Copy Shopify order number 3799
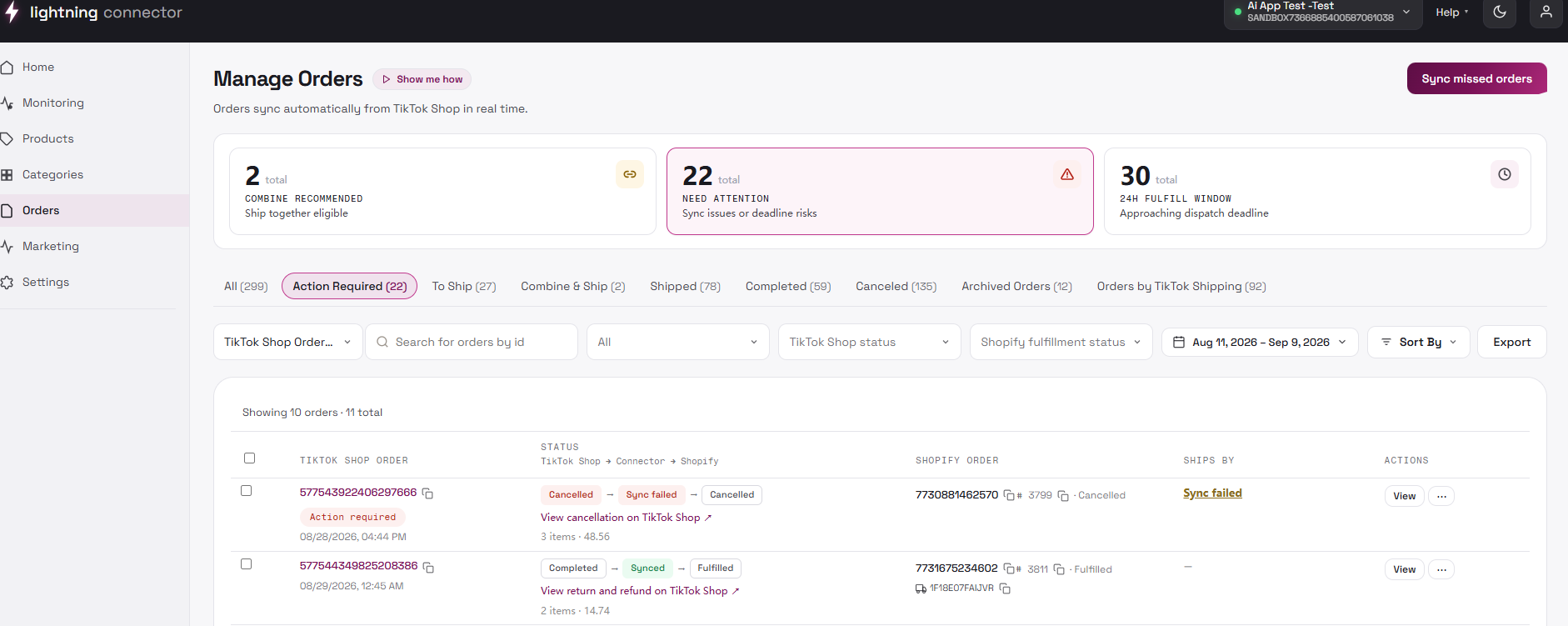The height and width of the screenshot is (626, 1568). (x=1063, y=495)
